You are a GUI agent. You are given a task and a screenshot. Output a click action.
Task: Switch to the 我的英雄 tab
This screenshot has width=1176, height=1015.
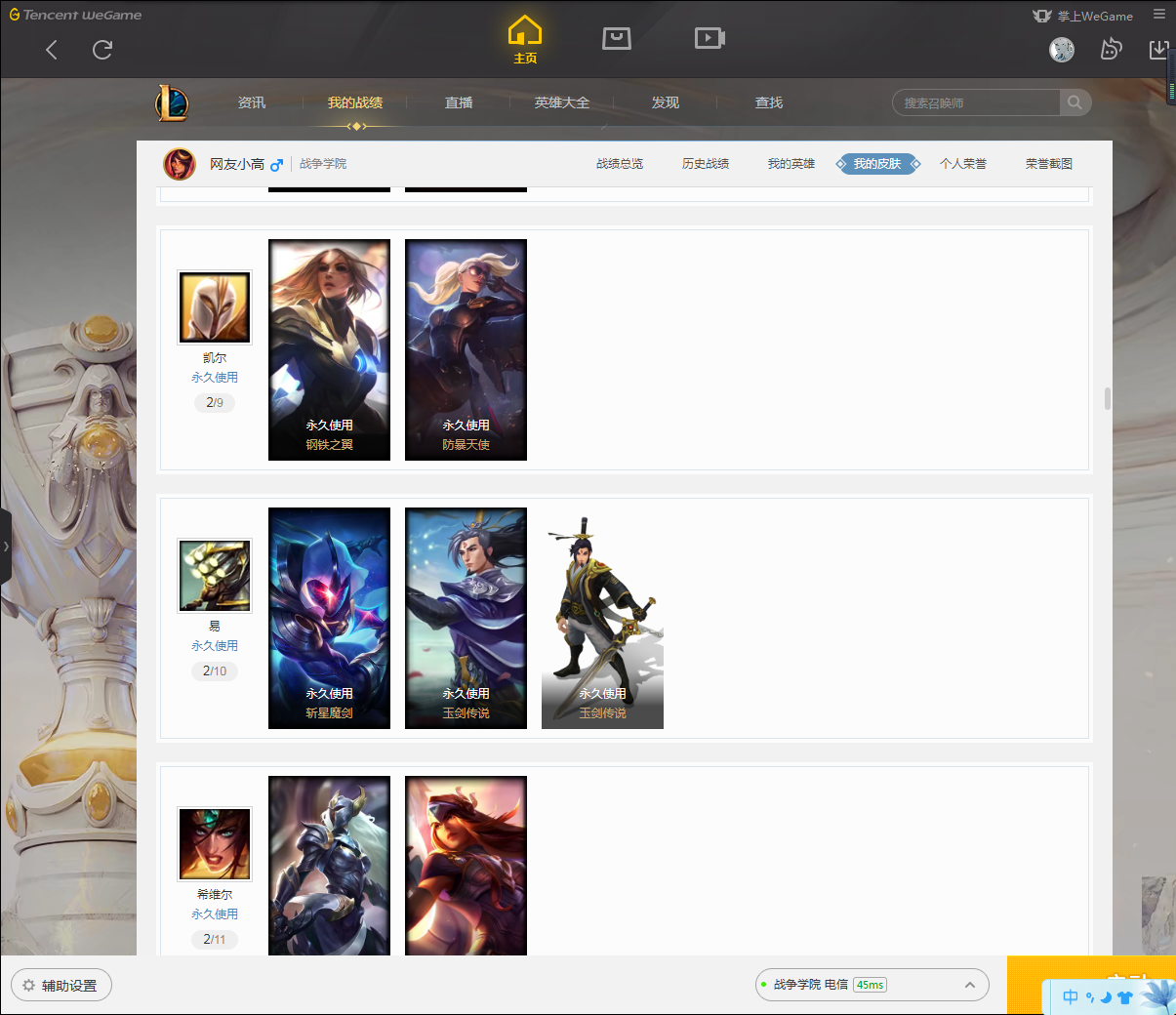pyautogui.click(x=791, y=164)
